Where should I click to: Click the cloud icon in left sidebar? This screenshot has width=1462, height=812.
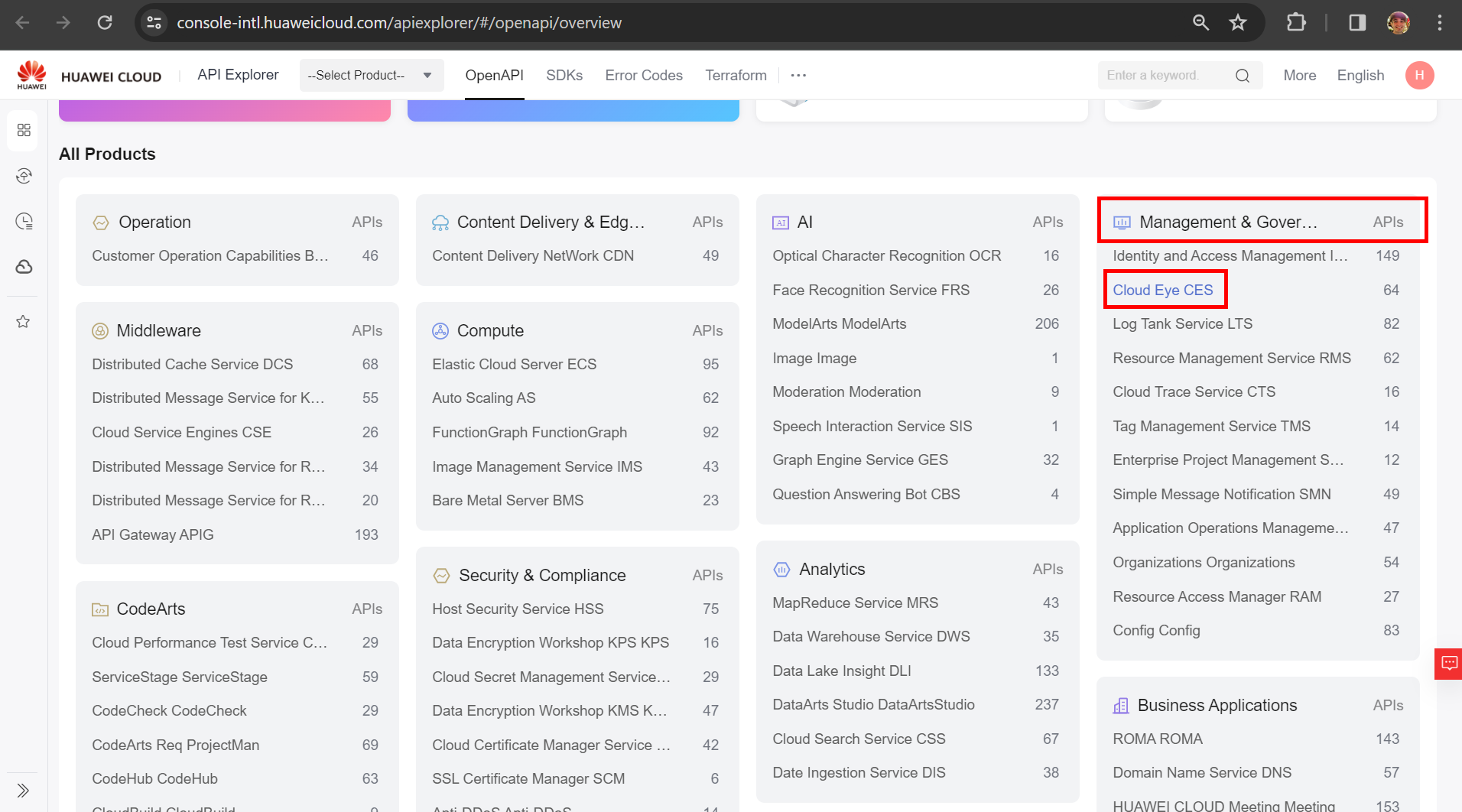(24, 267)
